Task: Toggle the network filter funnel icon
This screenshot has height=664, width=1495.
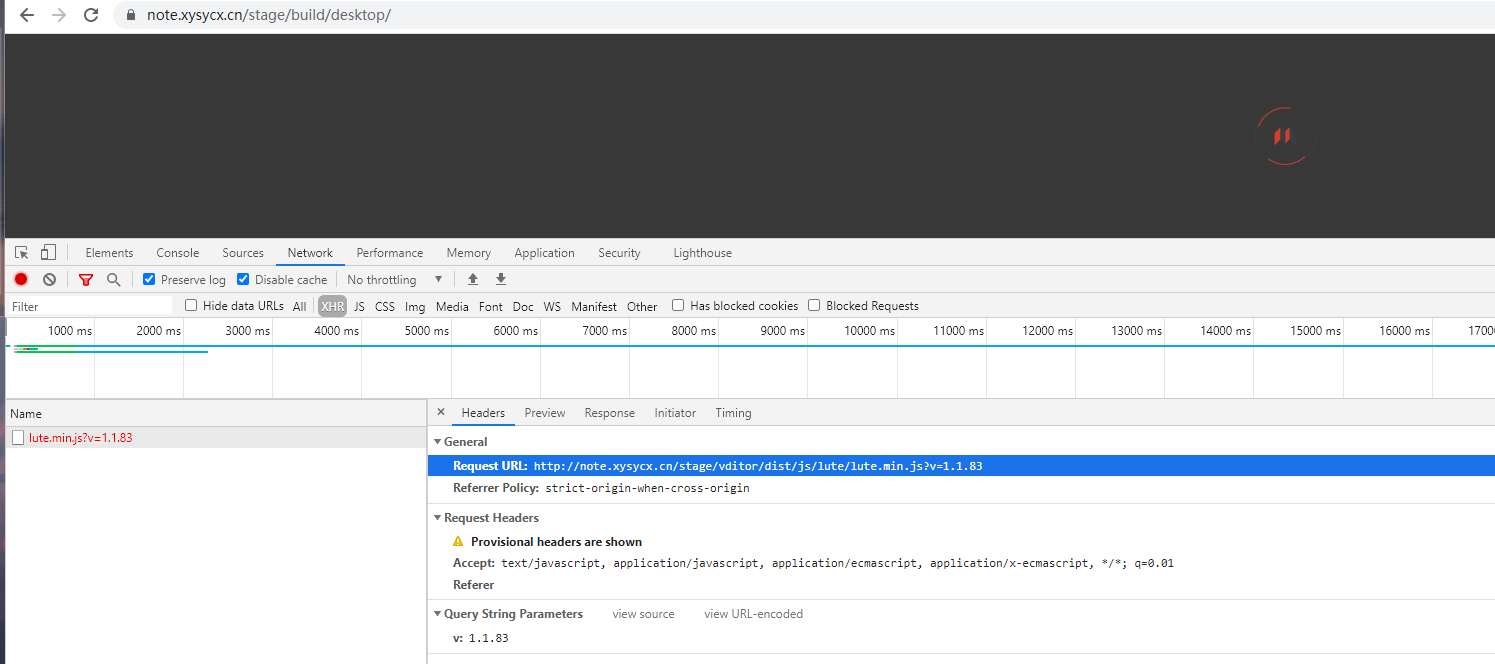Action: click(x=86, y=280)
